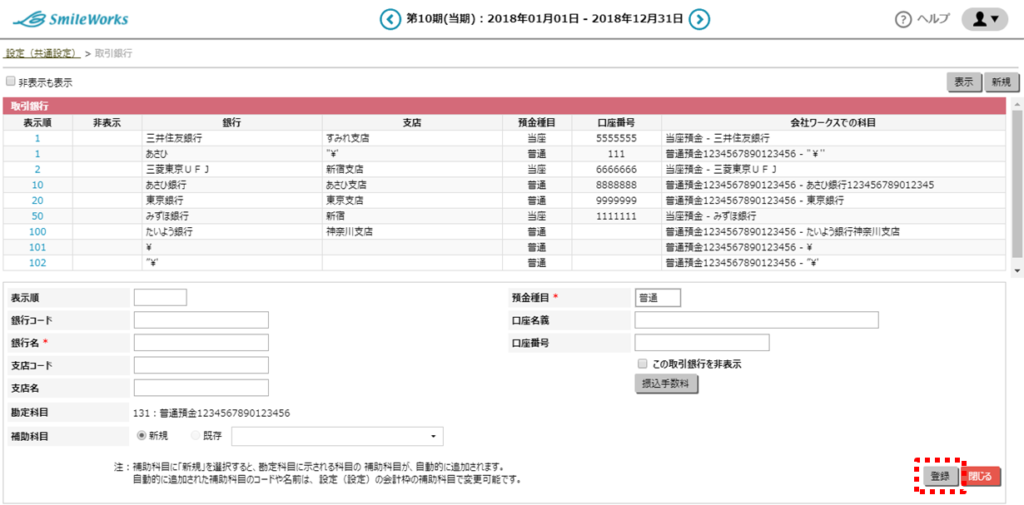The width and height of the screenshot is (1024, 505).
Task: Open 設定（共通設定） breadcrumb link
Action: click(x=42, y=53)
